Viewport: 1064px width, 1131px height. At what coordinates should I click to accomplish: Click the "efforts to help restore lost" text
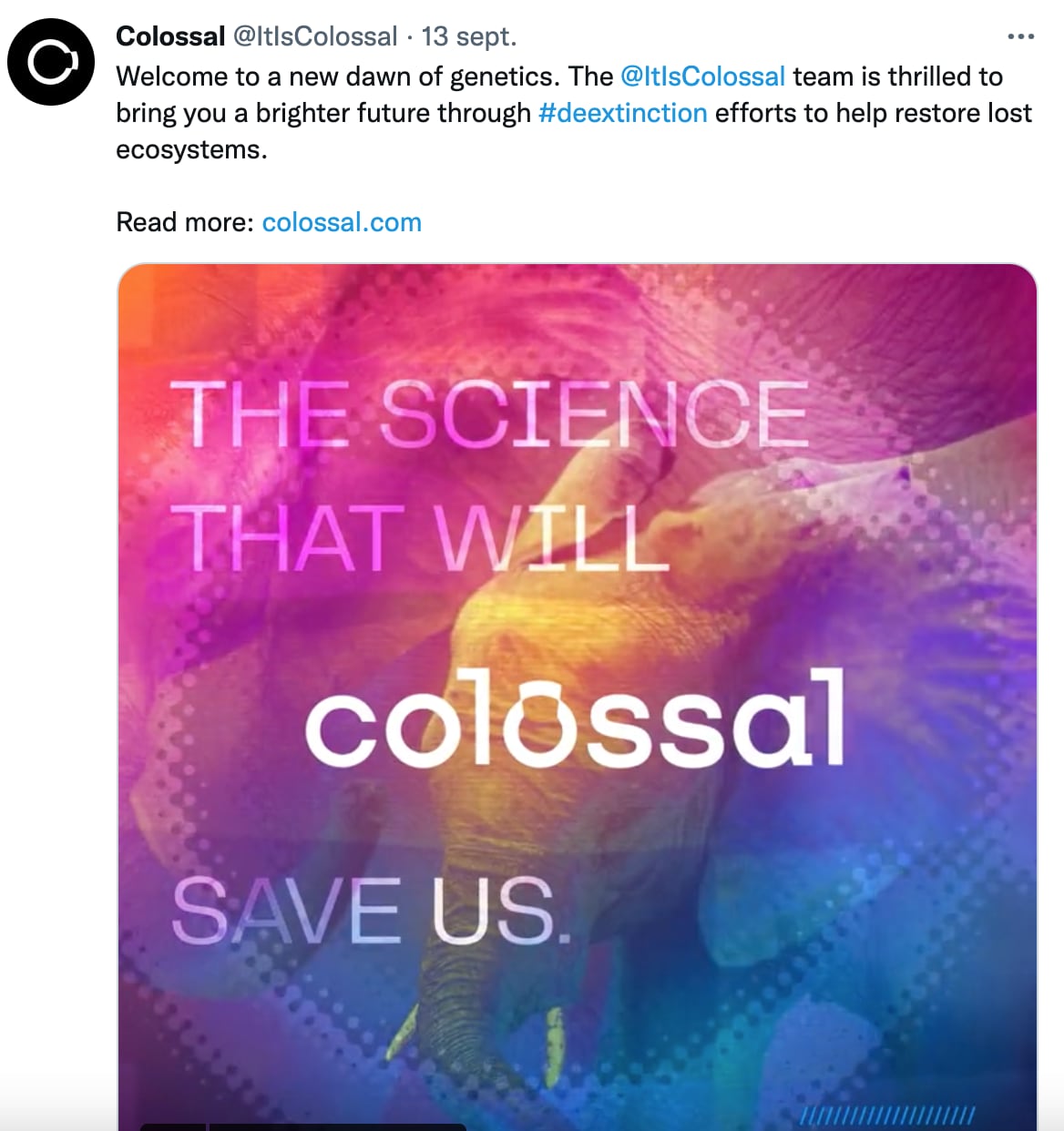click(x=873, y=113)
